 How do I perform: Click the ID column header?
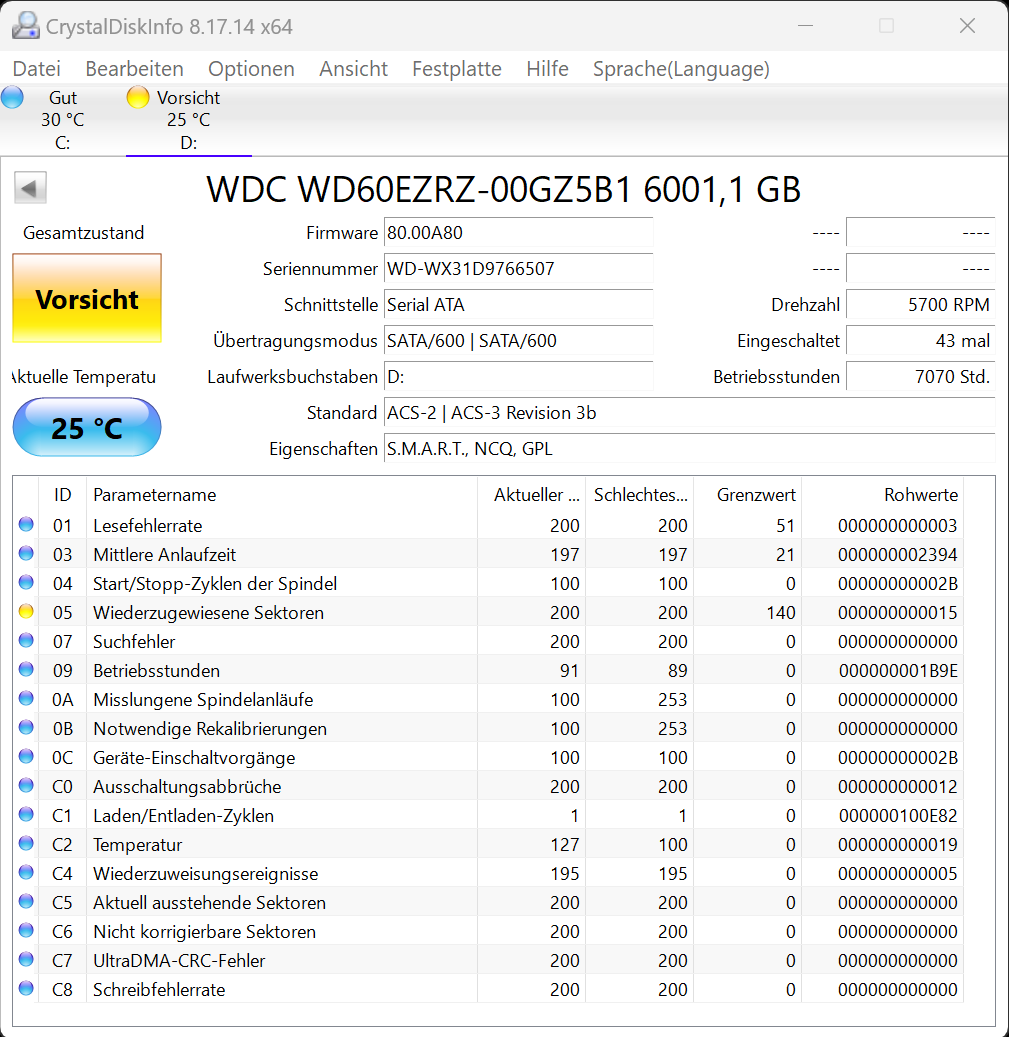coord(62,495)
